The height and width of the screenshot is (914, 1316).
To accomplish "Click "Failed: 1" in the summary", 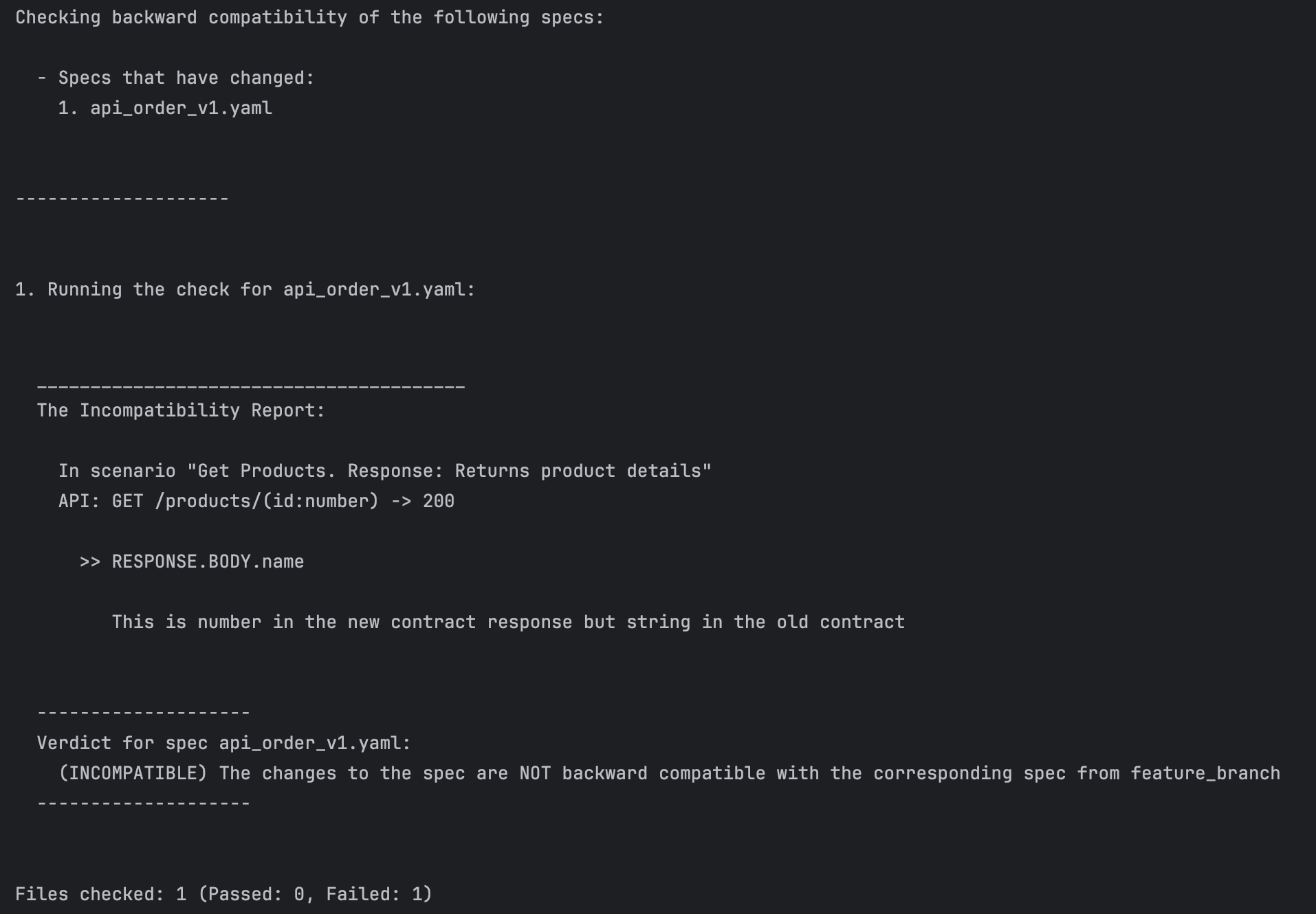I will [x=375, y=895].
